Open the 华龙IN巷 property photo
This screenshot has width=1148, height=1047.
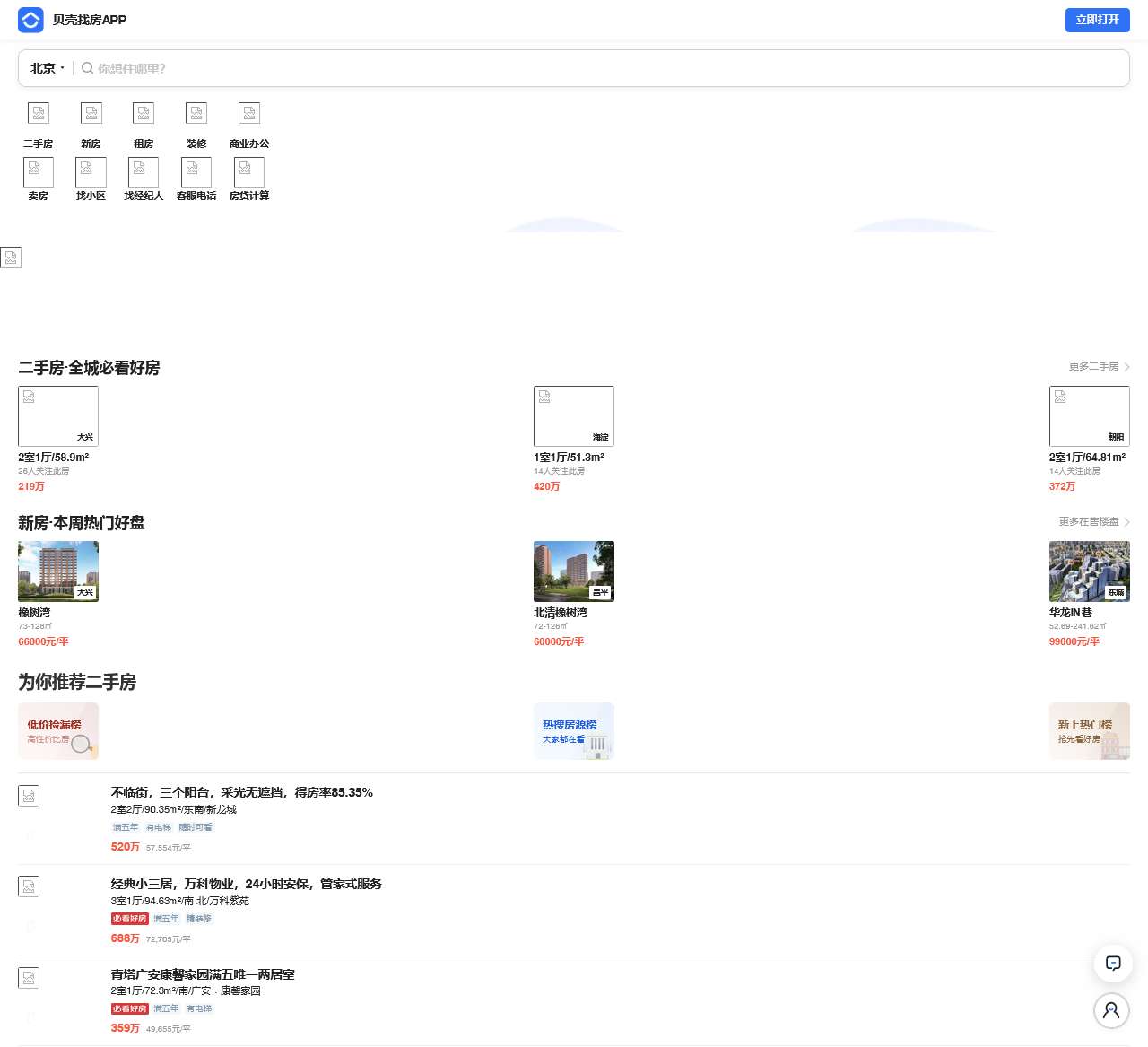(x=1089, y=571)
